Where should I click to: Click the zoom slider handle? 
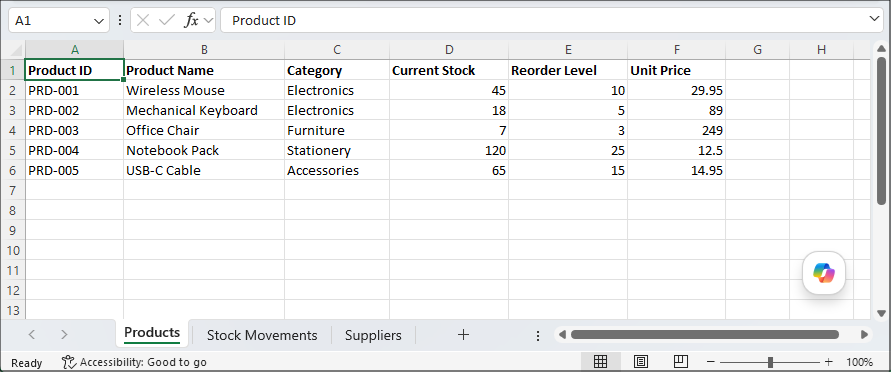(770, 362)
